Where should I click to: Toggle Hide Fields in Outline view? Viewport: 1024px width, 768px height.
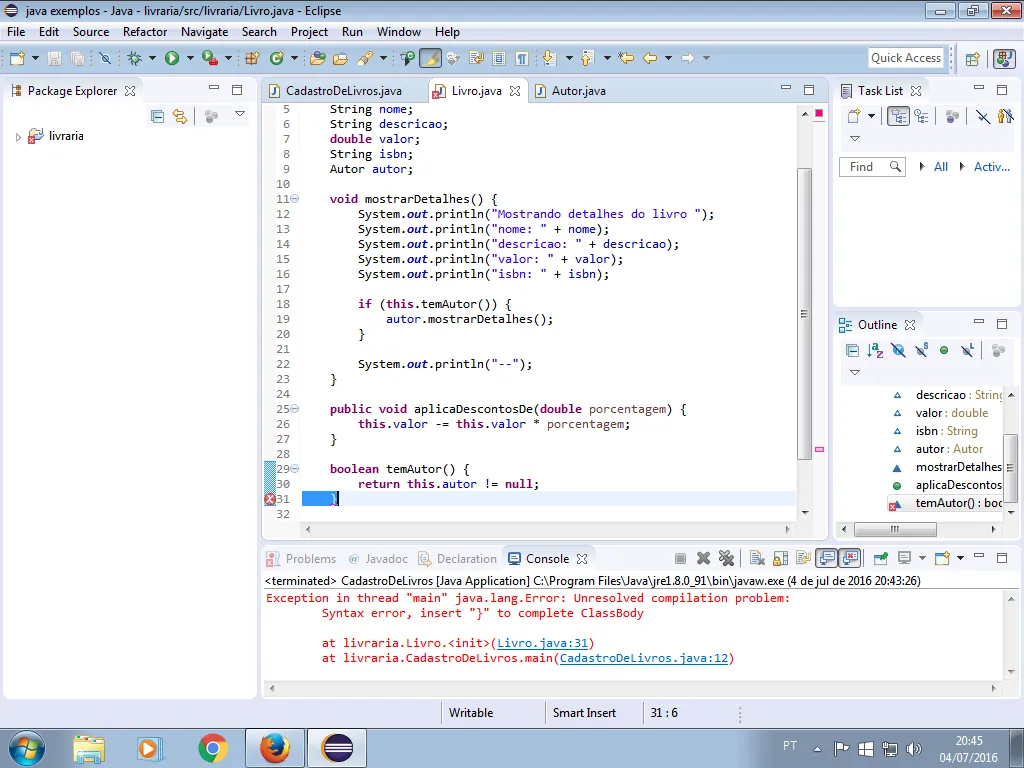[x=898, y=350]
